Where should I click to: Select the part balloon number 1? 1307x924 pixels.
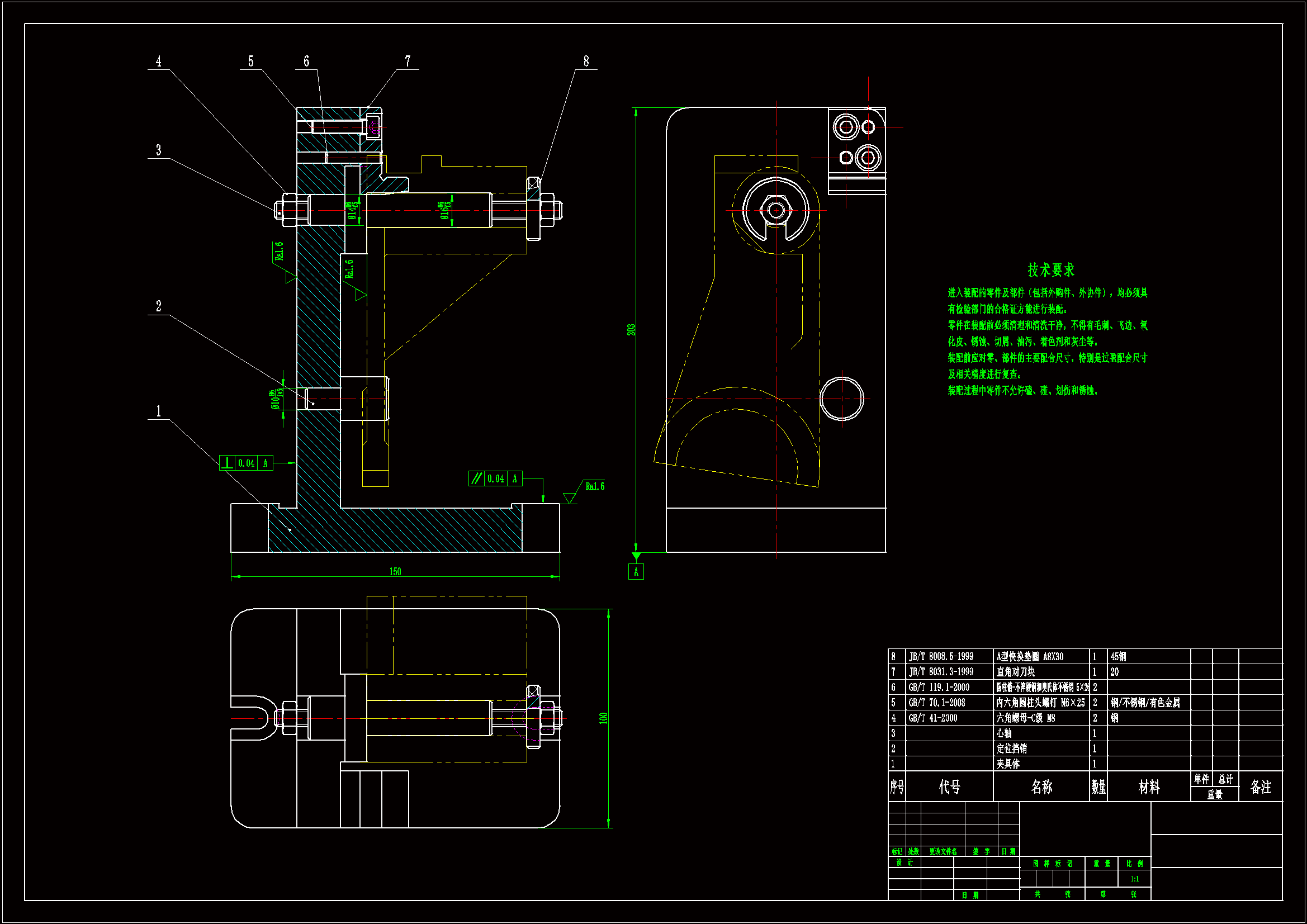coord(158,410)
